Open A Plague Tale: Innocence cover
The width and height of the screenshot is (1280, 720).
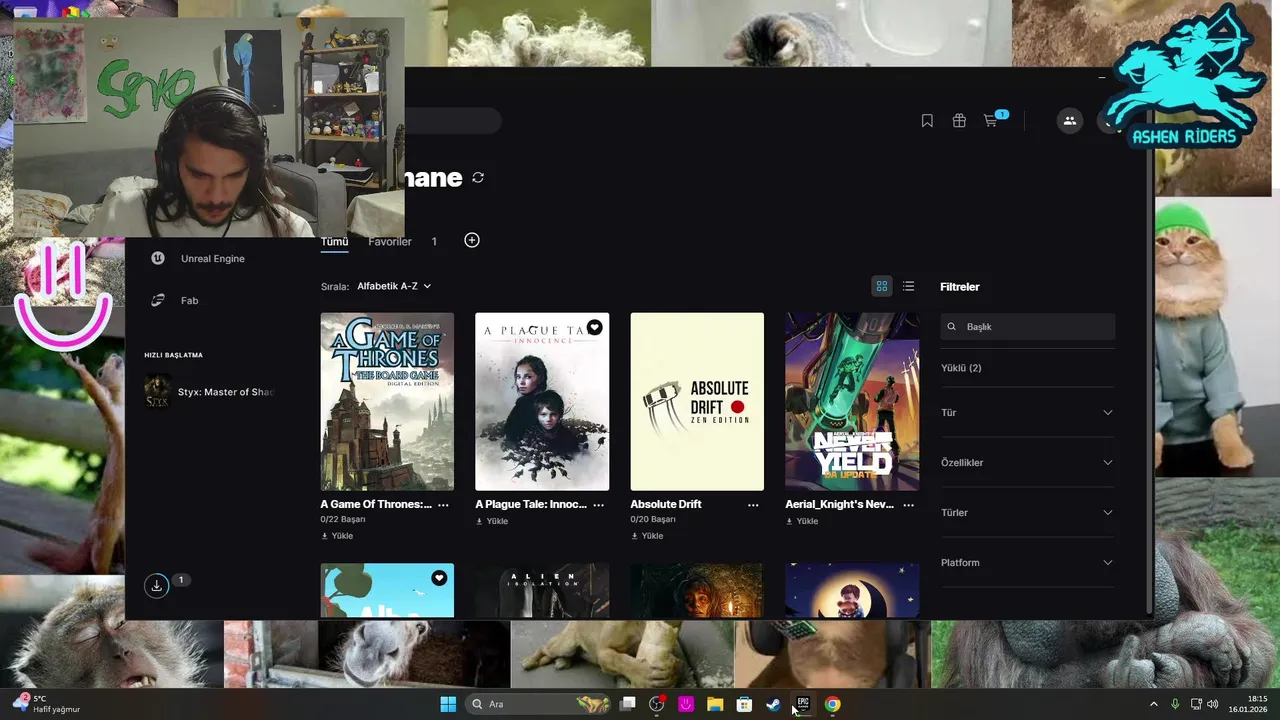coord(542,401)
